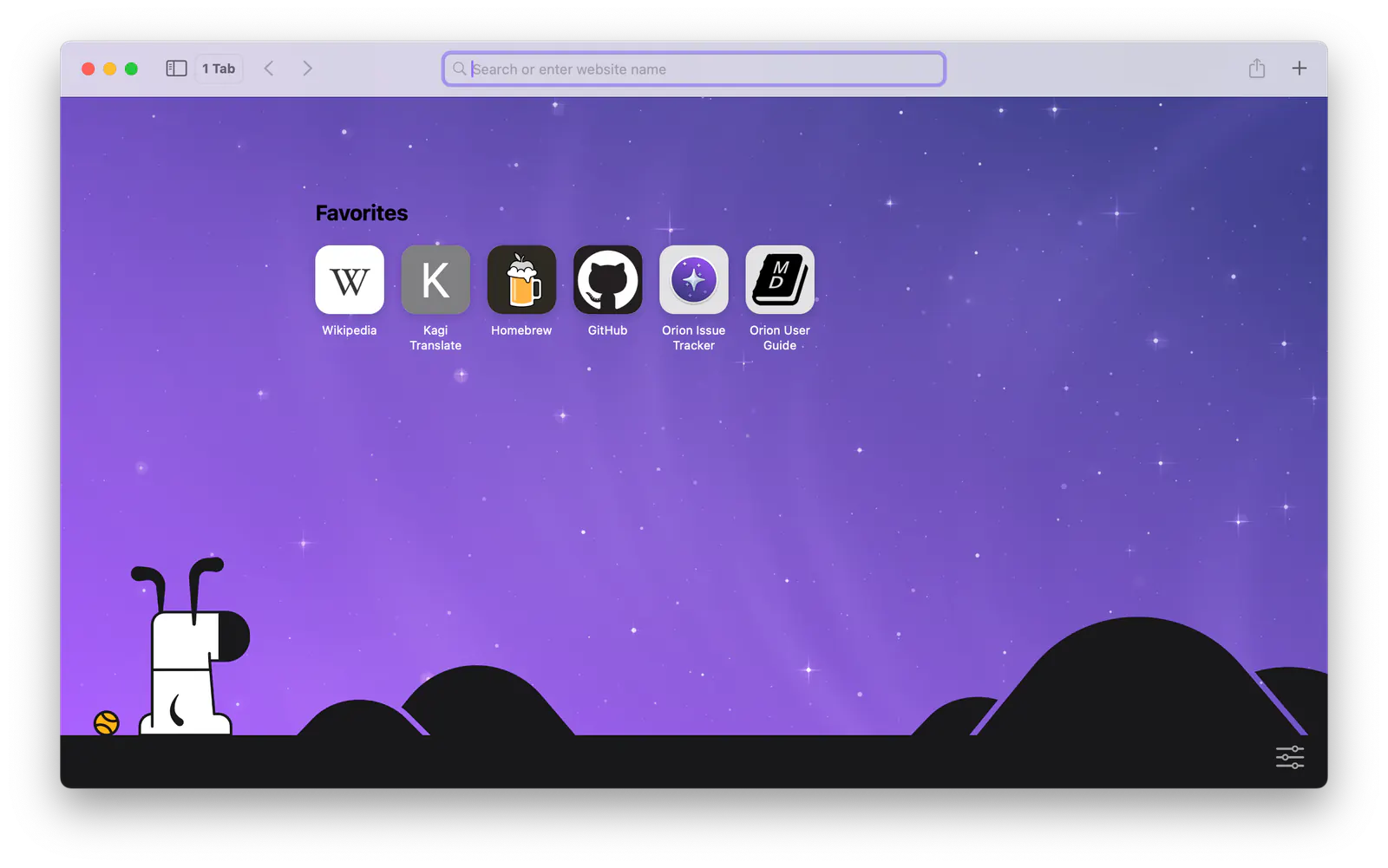Image resolution: width=1388 pixels, height=868 pixels.
Task: Open the Share menu
Action: (1257, 68)
